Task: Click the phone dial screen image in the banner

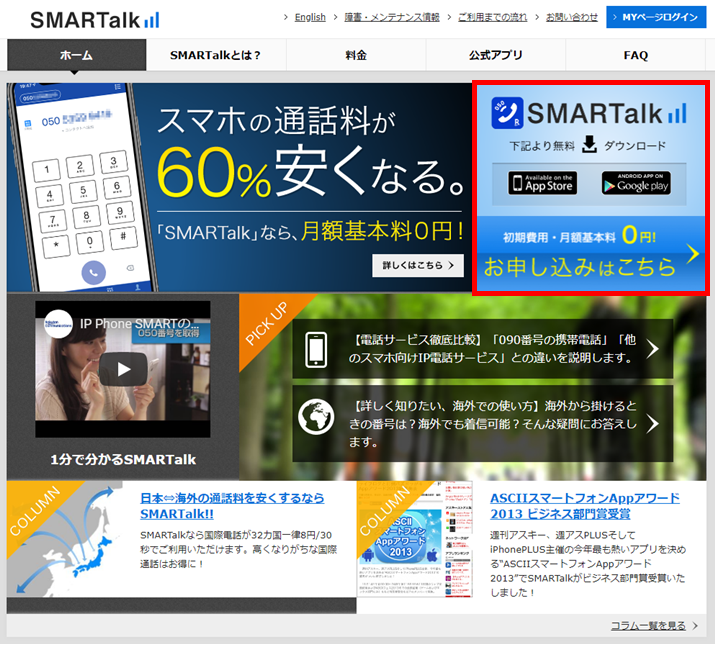Action: 84,187
